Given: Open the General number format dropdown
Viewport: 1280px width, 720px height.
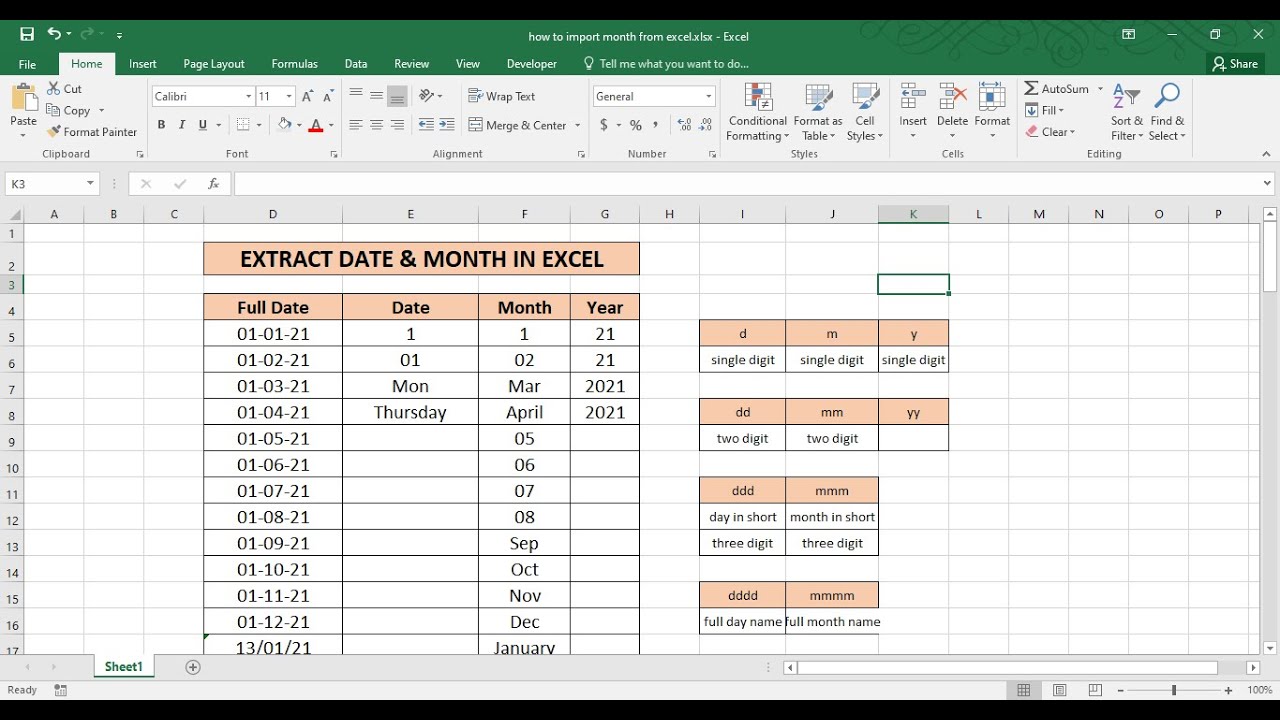Looking at the screenshot, I should click(709, 96).
